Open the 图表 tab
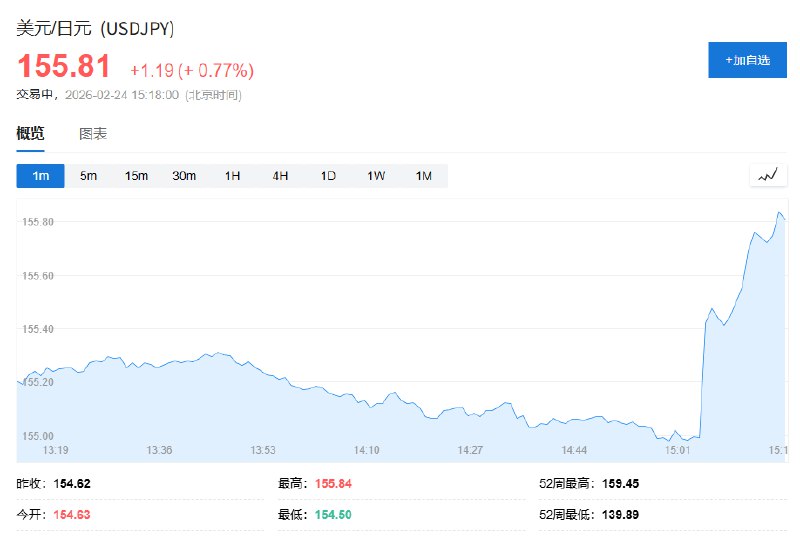Image resolution: width=800 pixels, height=559 pixels. click(93, 134)
